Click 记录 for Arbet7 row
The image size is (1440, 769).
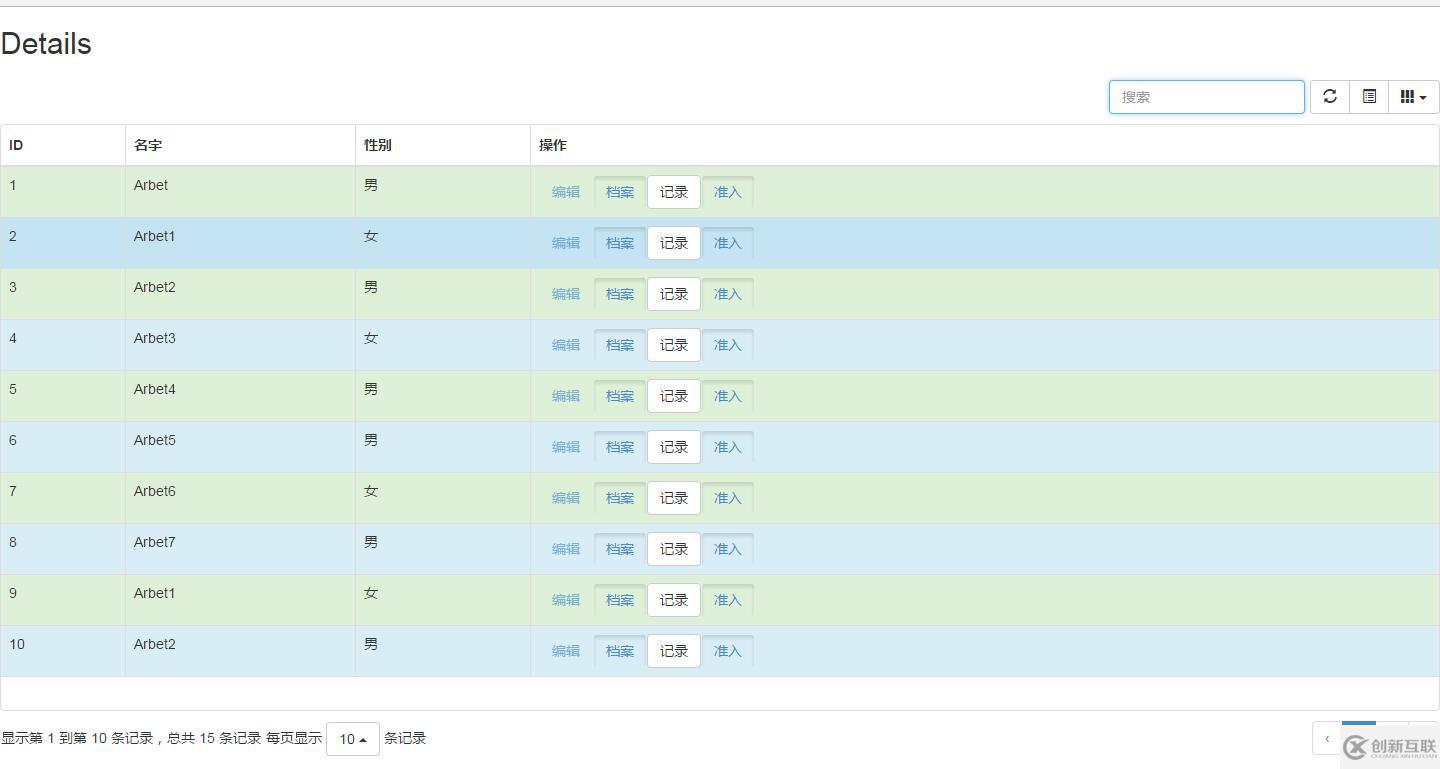click(674, 549)
